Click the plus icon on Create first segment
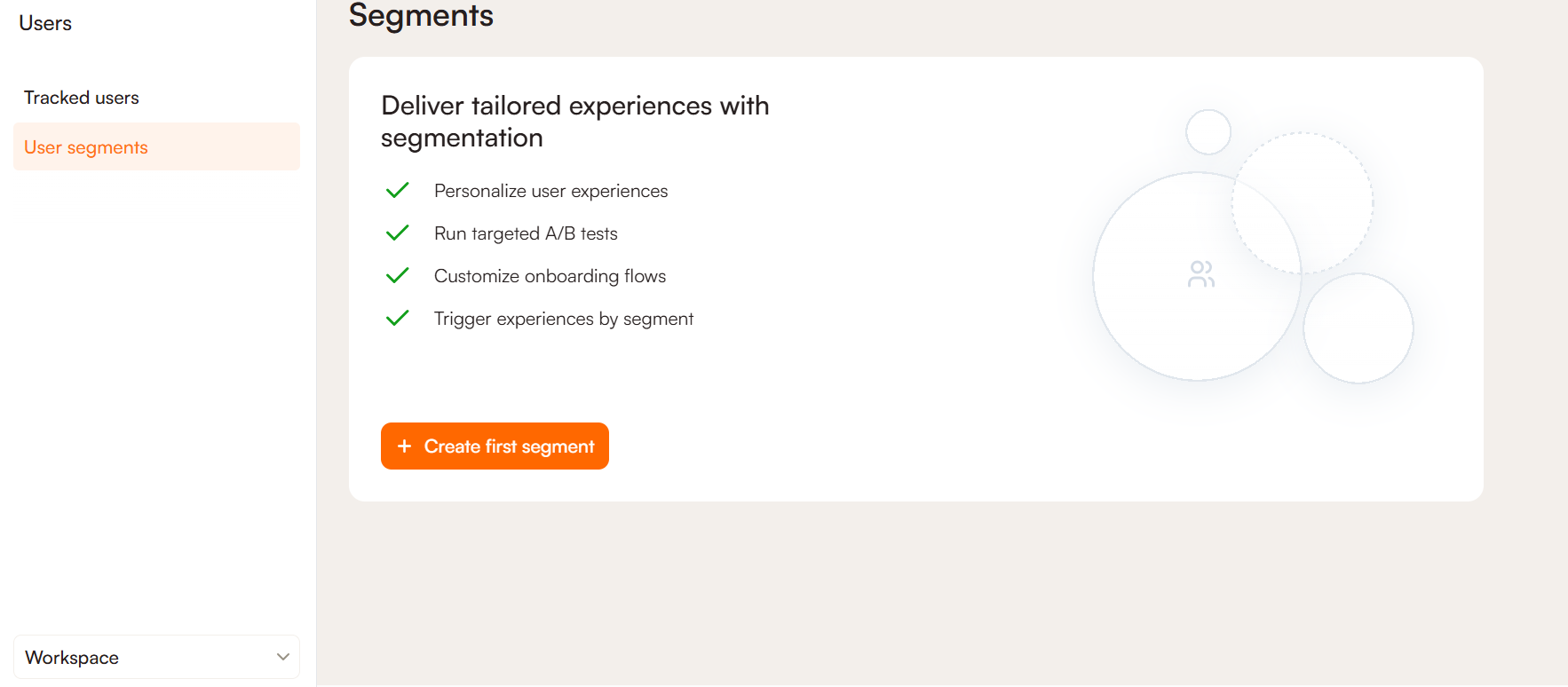 (x=404, y=446)
